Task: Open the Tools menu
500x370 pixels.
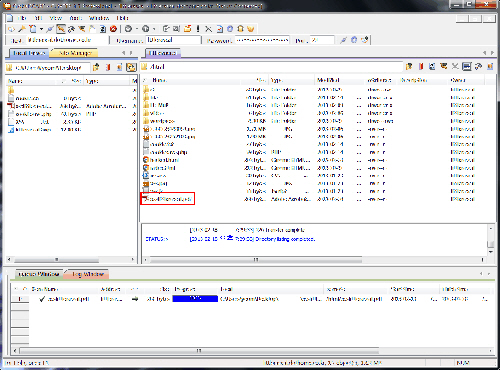Action: [x=76, y=18]
